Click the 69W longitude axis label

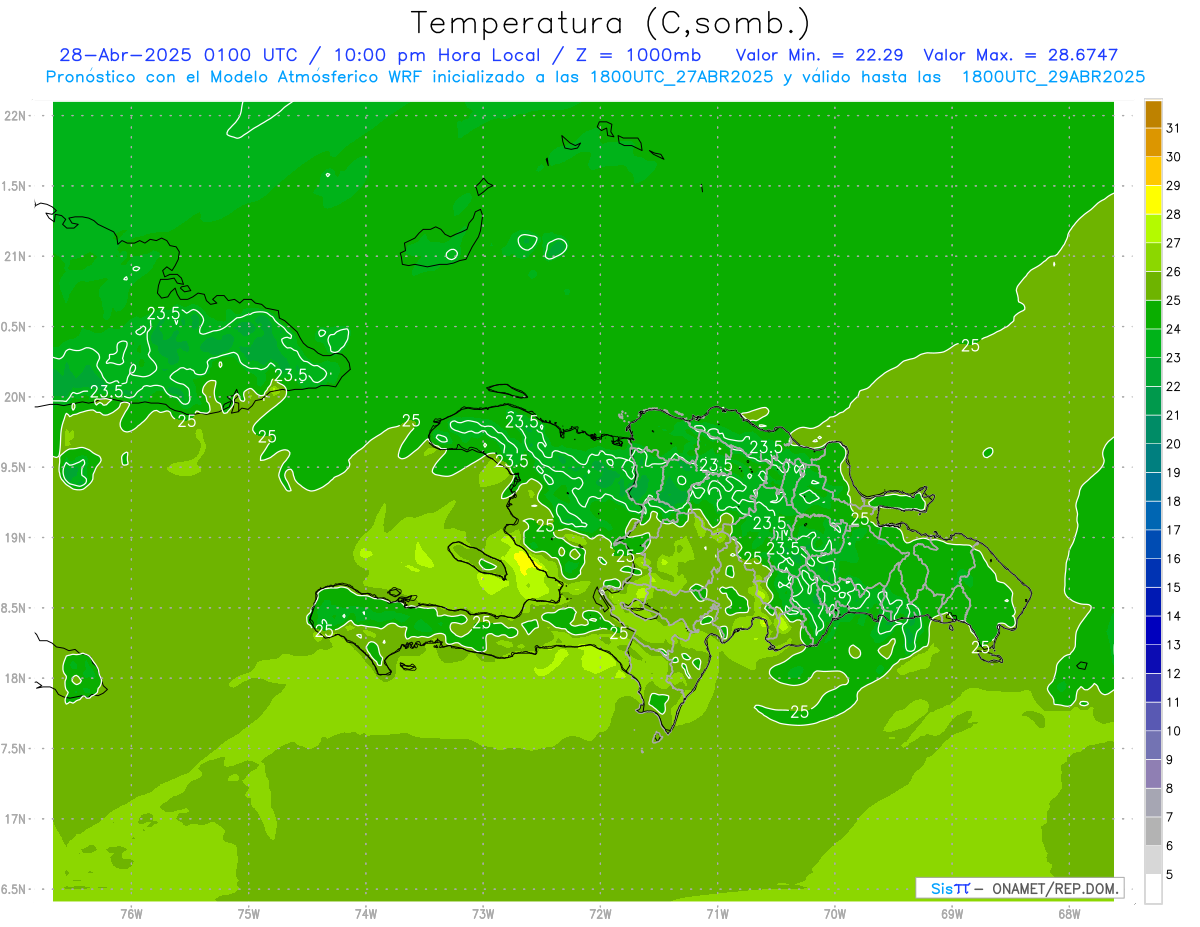952,914
